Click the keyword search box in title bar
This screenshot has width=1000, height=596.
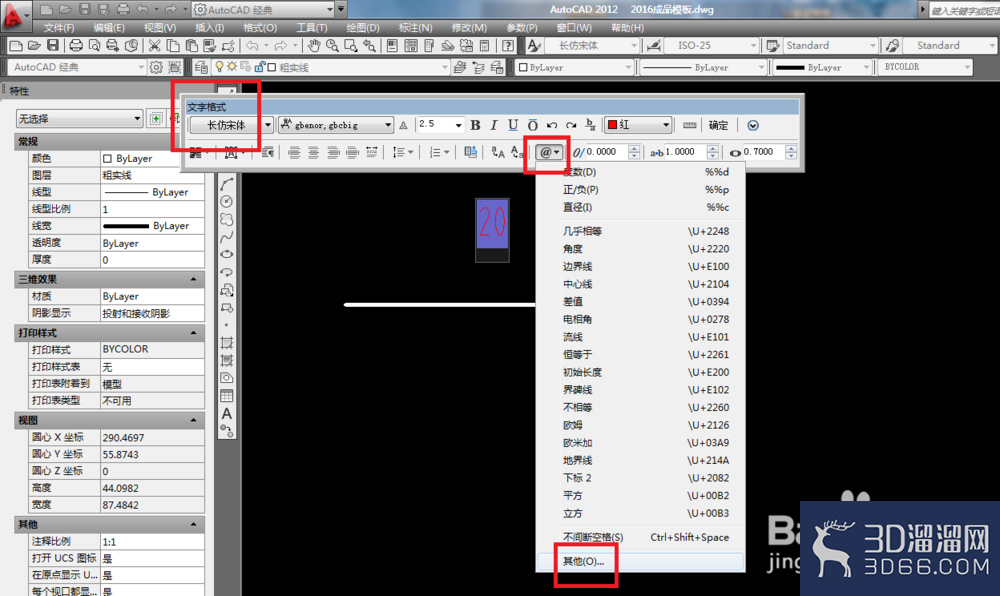coord(964,10)
